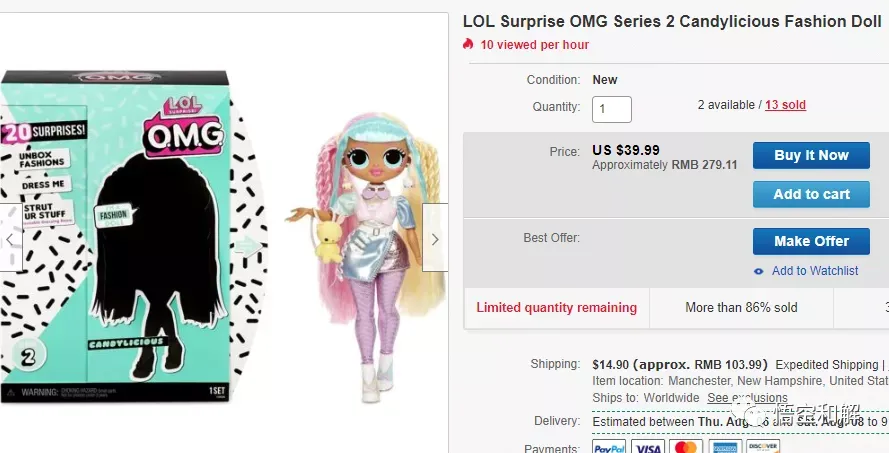Click into the Quantity input field

tap(612, 109)
